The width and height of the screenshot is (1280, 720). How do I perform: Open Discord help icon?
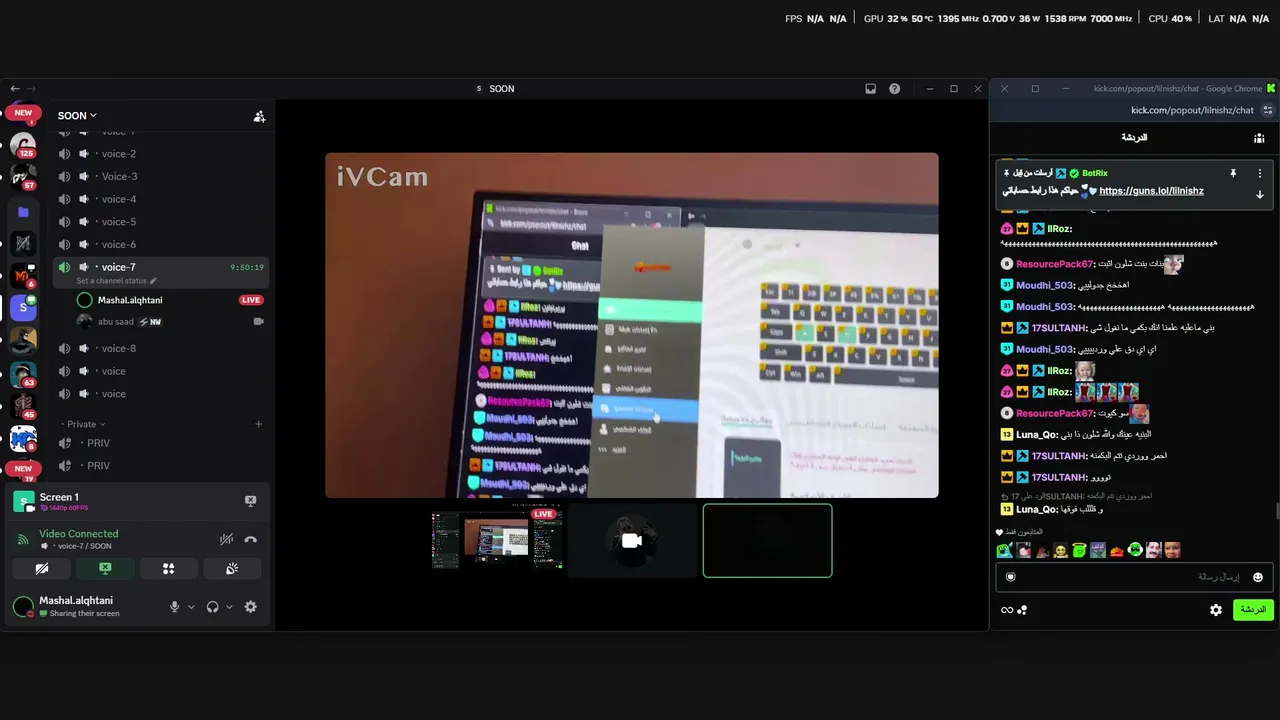(x=894, y=89)
